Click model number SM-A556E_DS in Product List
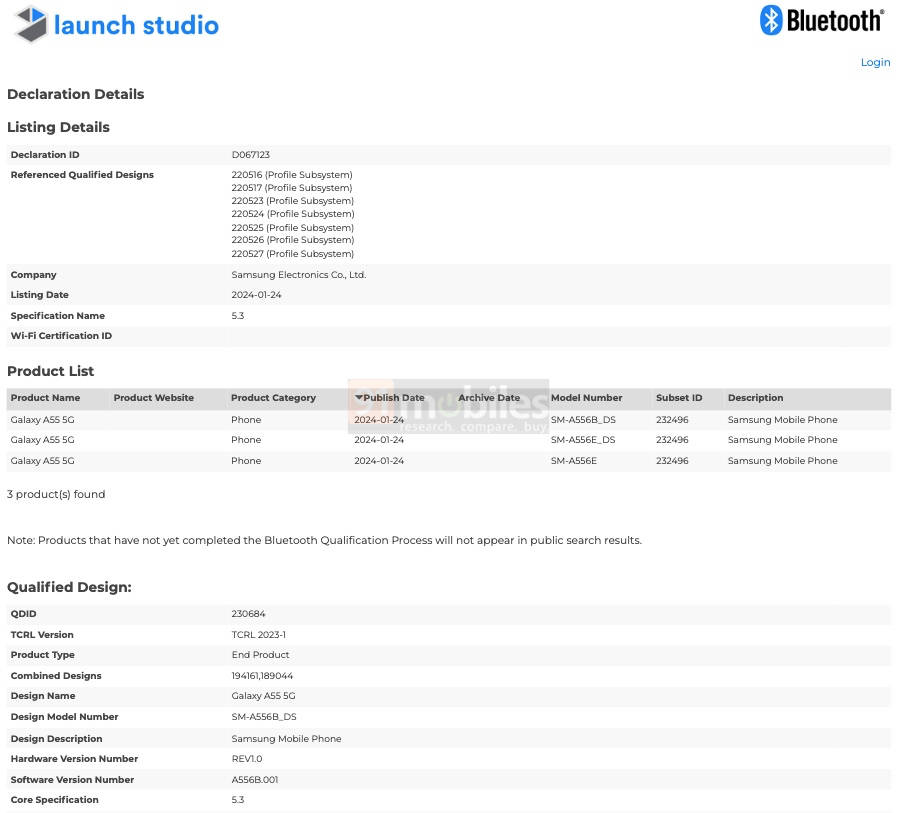The image size is (897, 813). coord(583,439)
